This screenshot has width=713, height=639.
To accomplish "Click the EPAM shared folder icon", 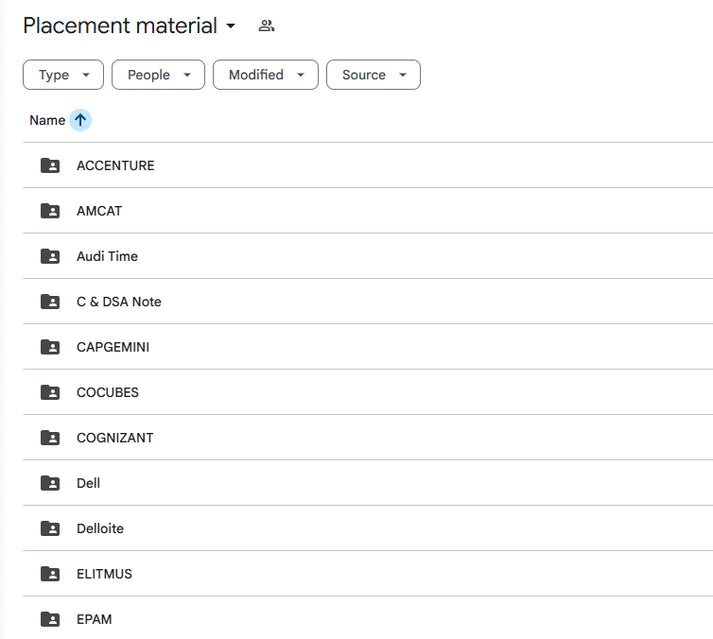I will (50, 619).
